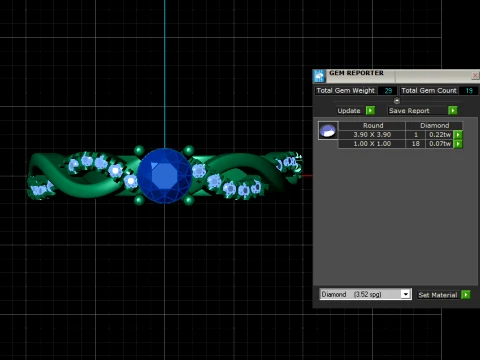
Task: Click the Set Material label
Action: pyautogui.click(x=438, y=295)
